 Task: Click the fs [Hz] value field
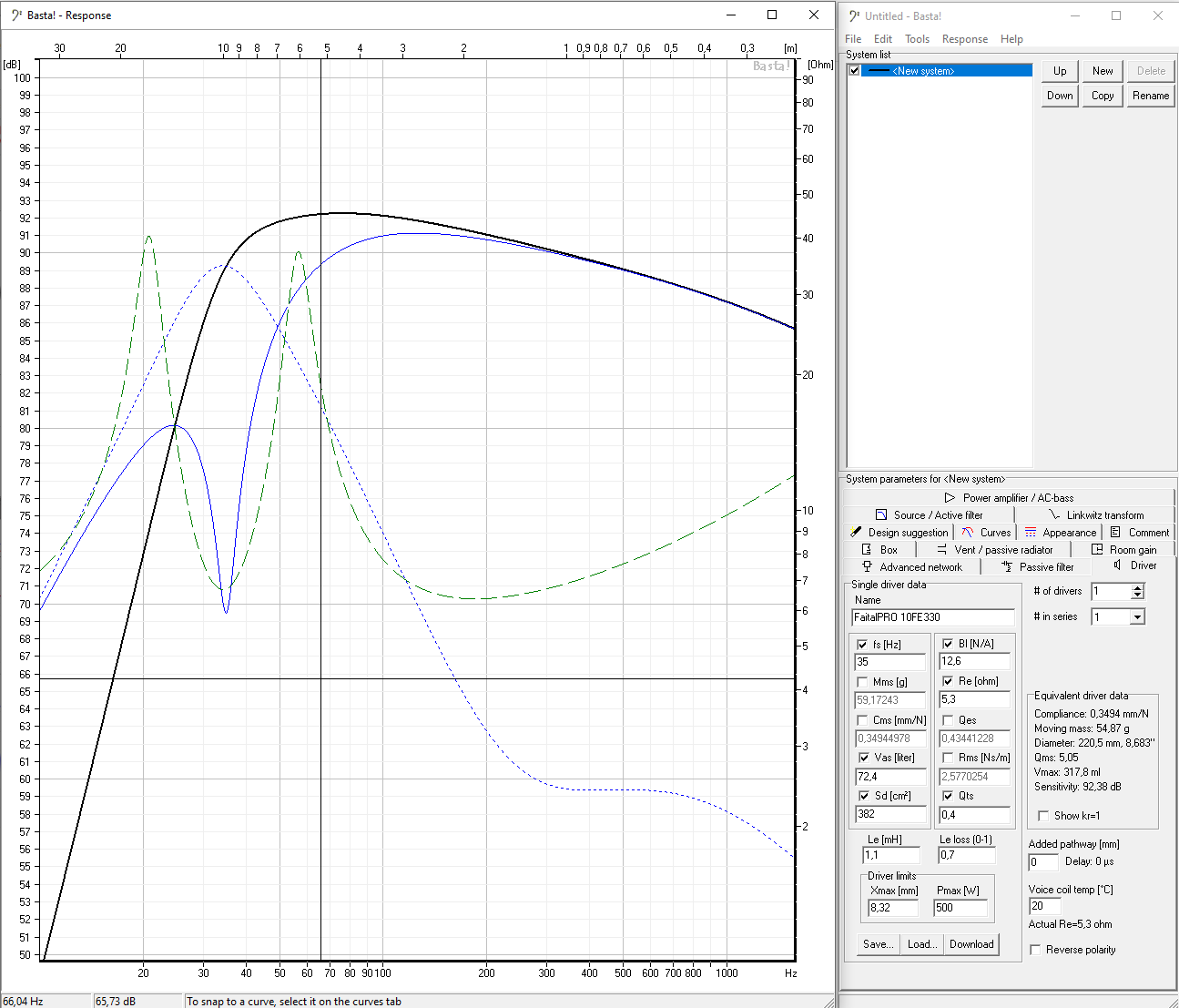890,662
